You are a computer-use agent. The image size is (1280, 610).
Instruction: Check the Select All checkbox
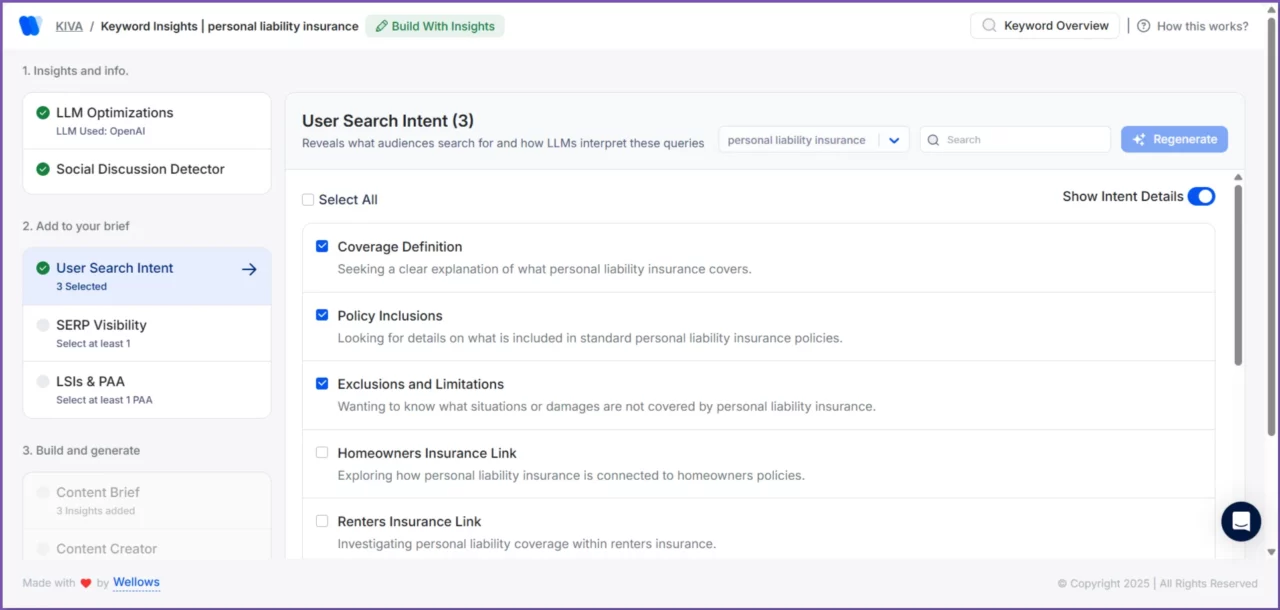pos(308,199)
